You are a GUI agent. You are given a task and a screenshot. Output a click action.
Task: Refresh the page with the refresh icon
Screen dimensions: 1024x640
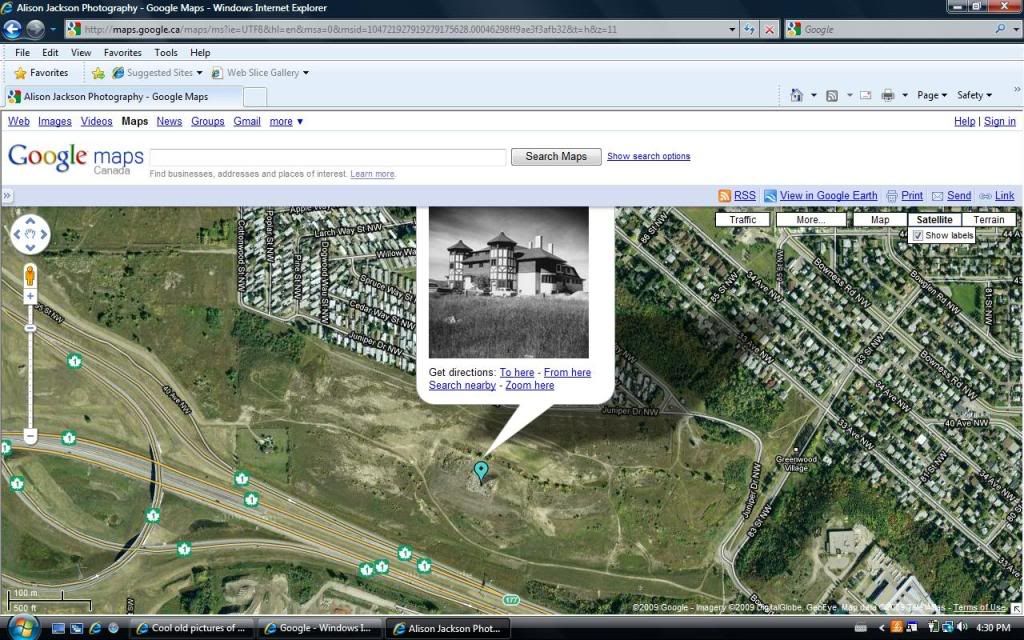point(749,29)
